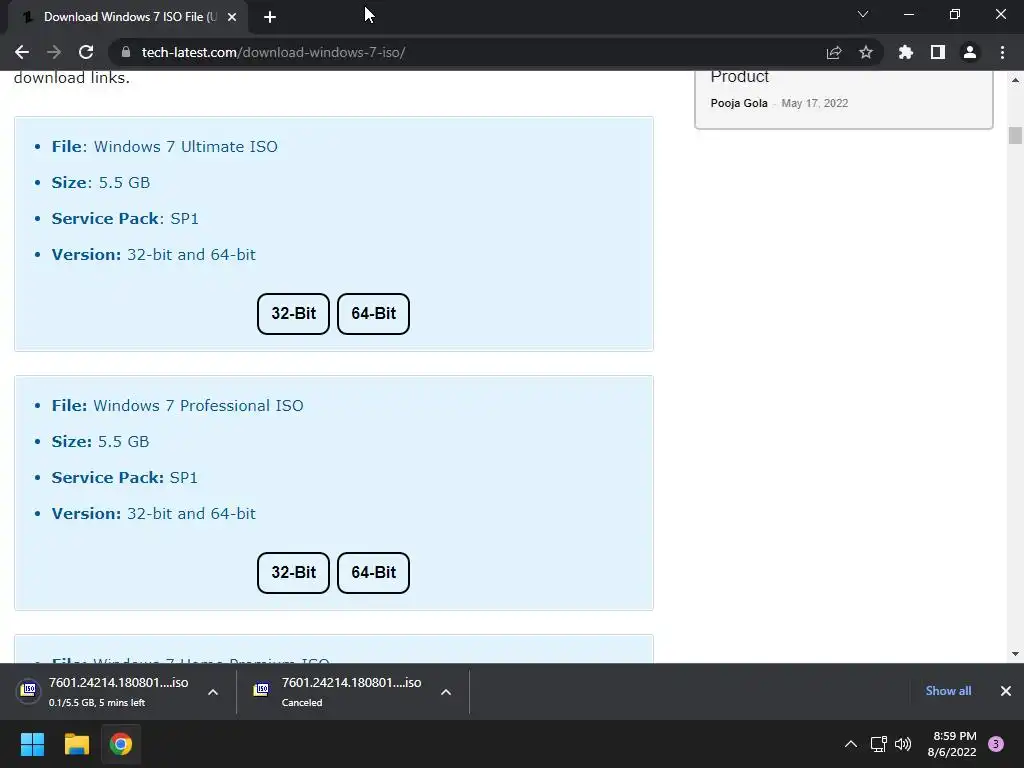Viewport: 1024px width, 768px height.
Task: Show all downloads
Action: 948,691
